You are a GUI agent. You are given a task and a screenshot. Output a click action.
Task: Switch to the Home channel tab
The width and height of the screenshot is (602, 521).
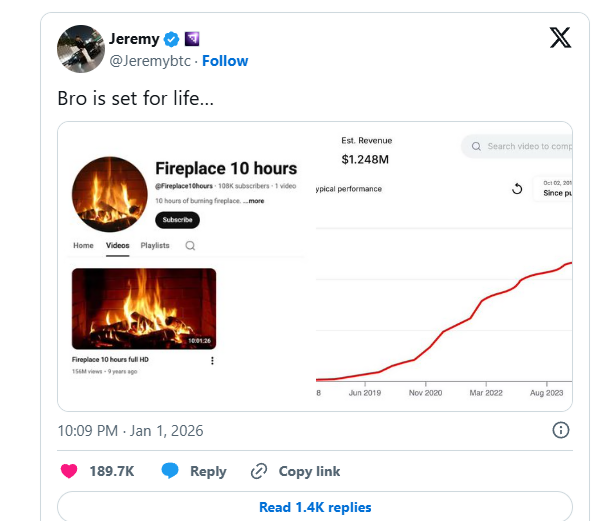(83, 245)
